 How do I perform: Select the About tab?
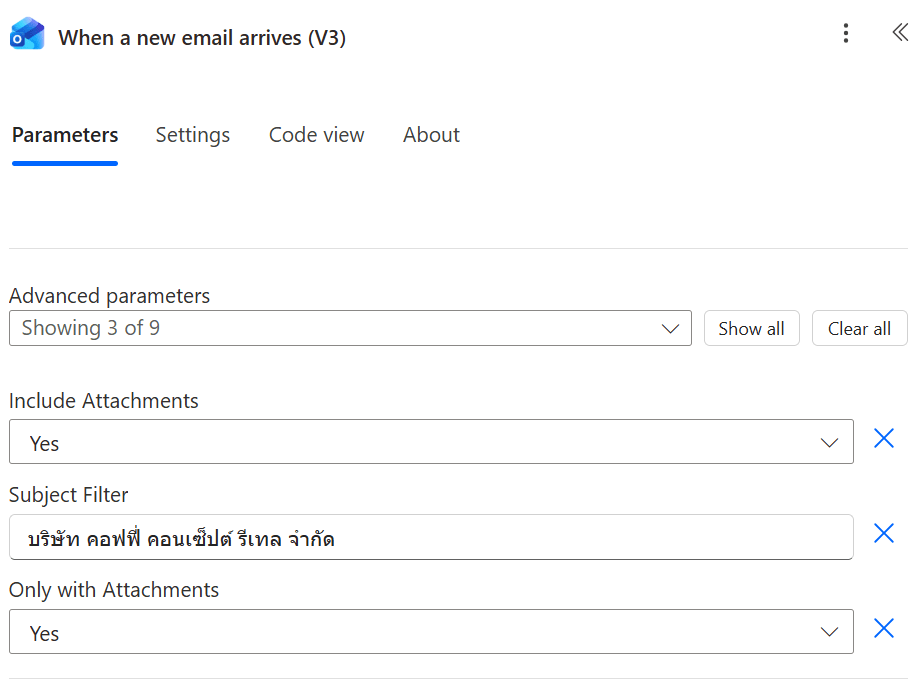[x=431, y=135]
